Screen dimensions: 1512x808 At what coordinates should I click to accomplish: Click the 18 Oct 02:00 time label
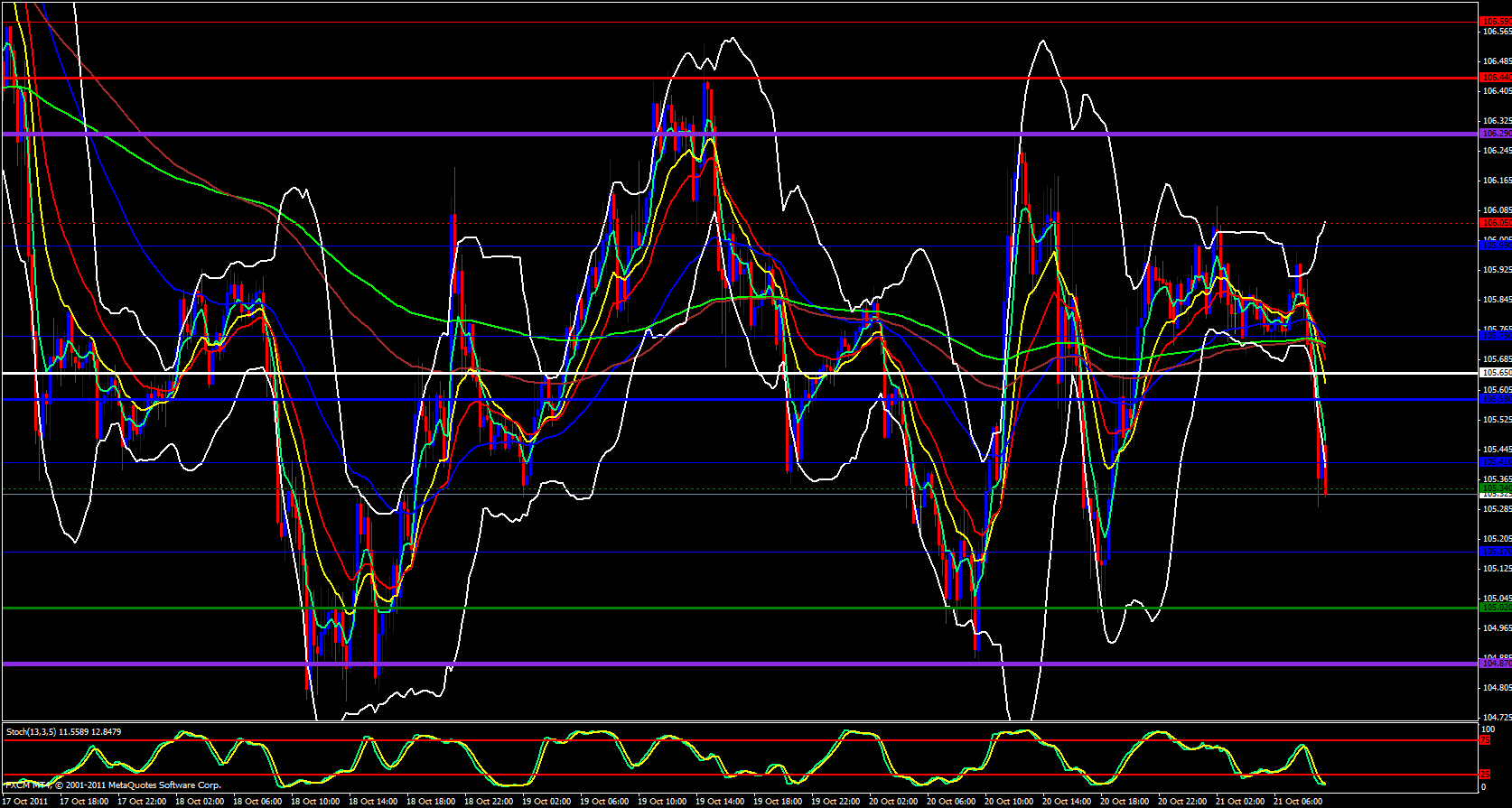[x=200, y=801]
